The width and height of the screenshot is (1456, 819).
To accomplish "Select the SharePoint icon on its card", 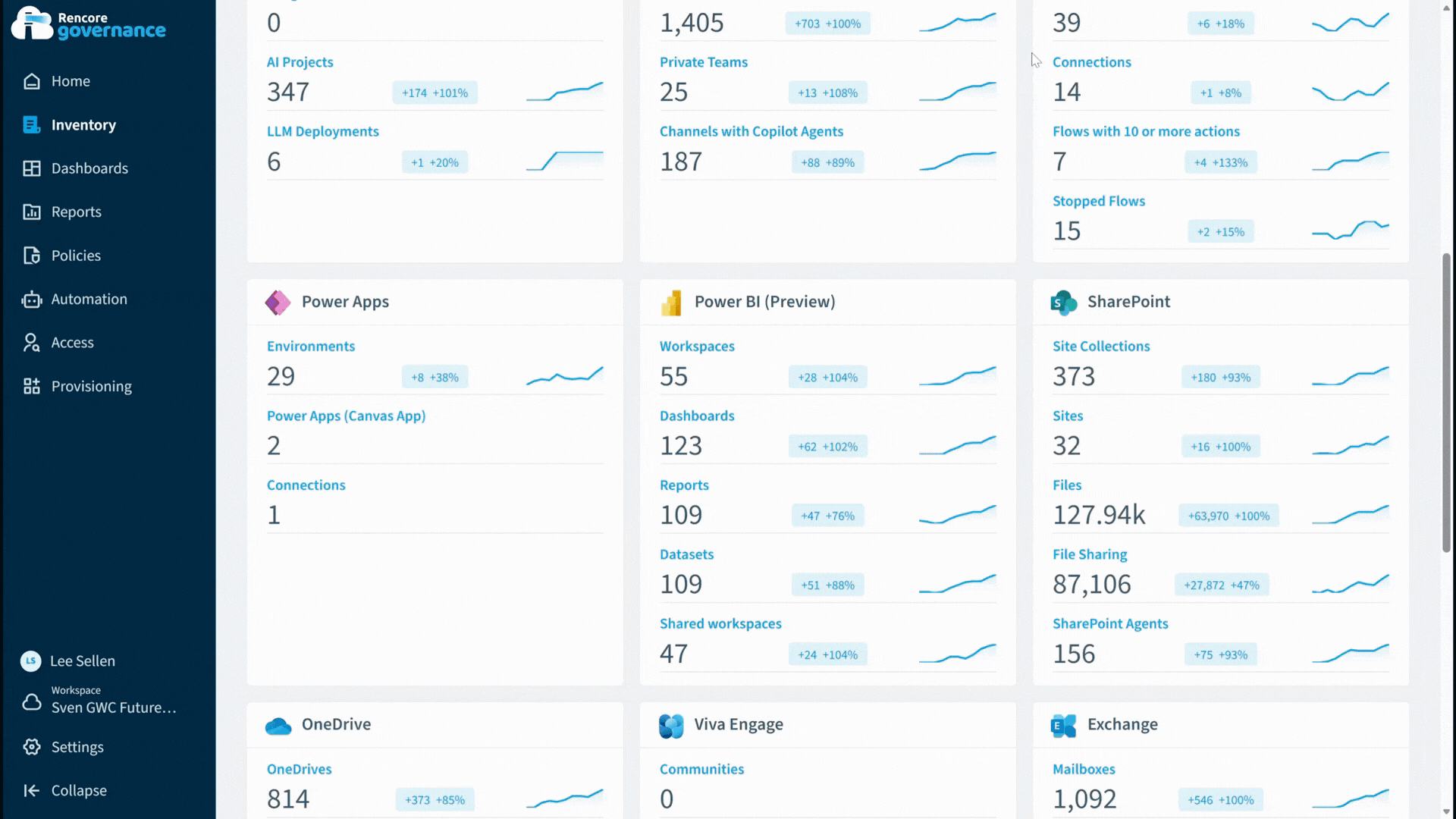I will point(1063,302).
